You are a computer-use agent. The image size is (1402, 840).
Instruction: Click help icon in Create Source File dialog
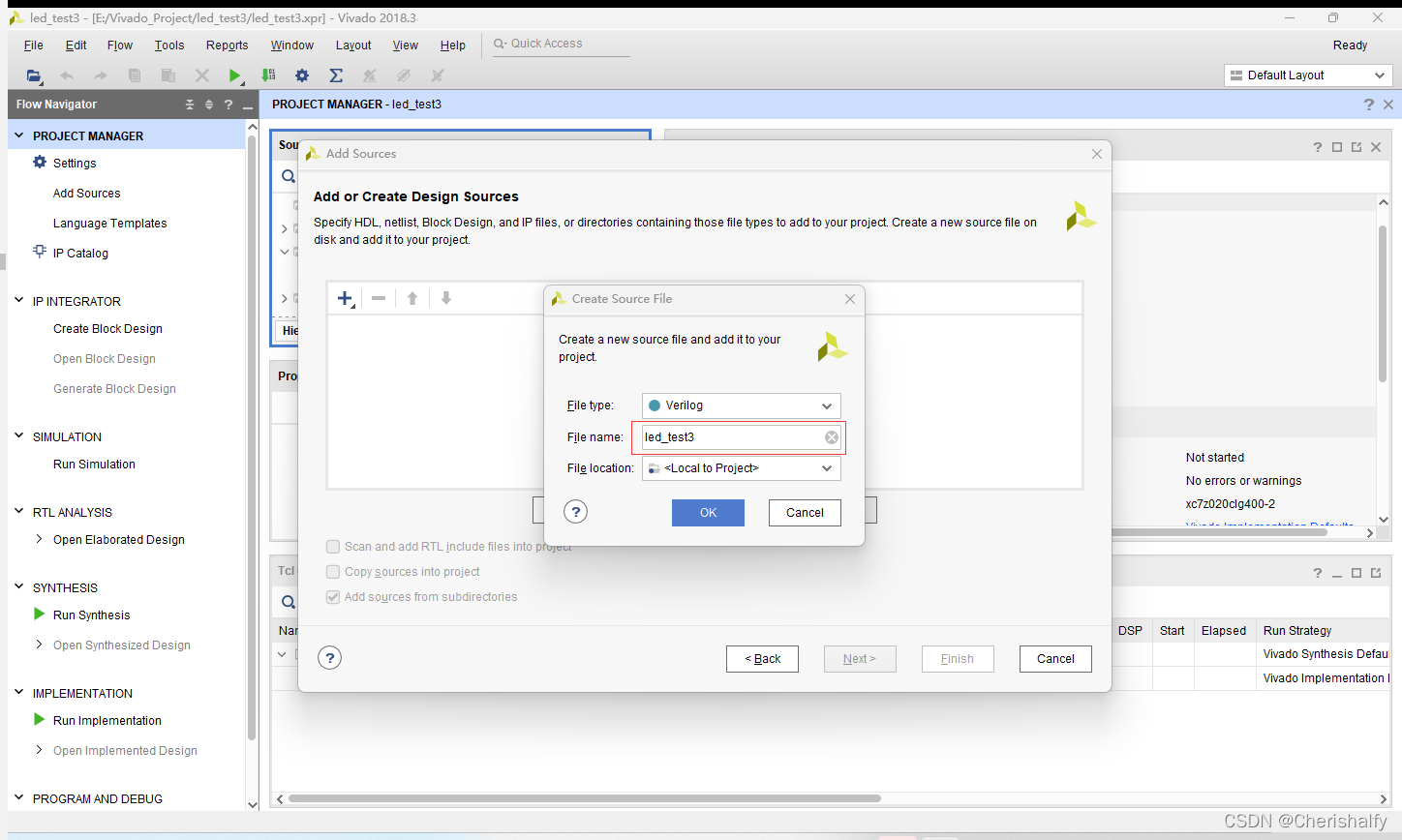coord(576,512)
